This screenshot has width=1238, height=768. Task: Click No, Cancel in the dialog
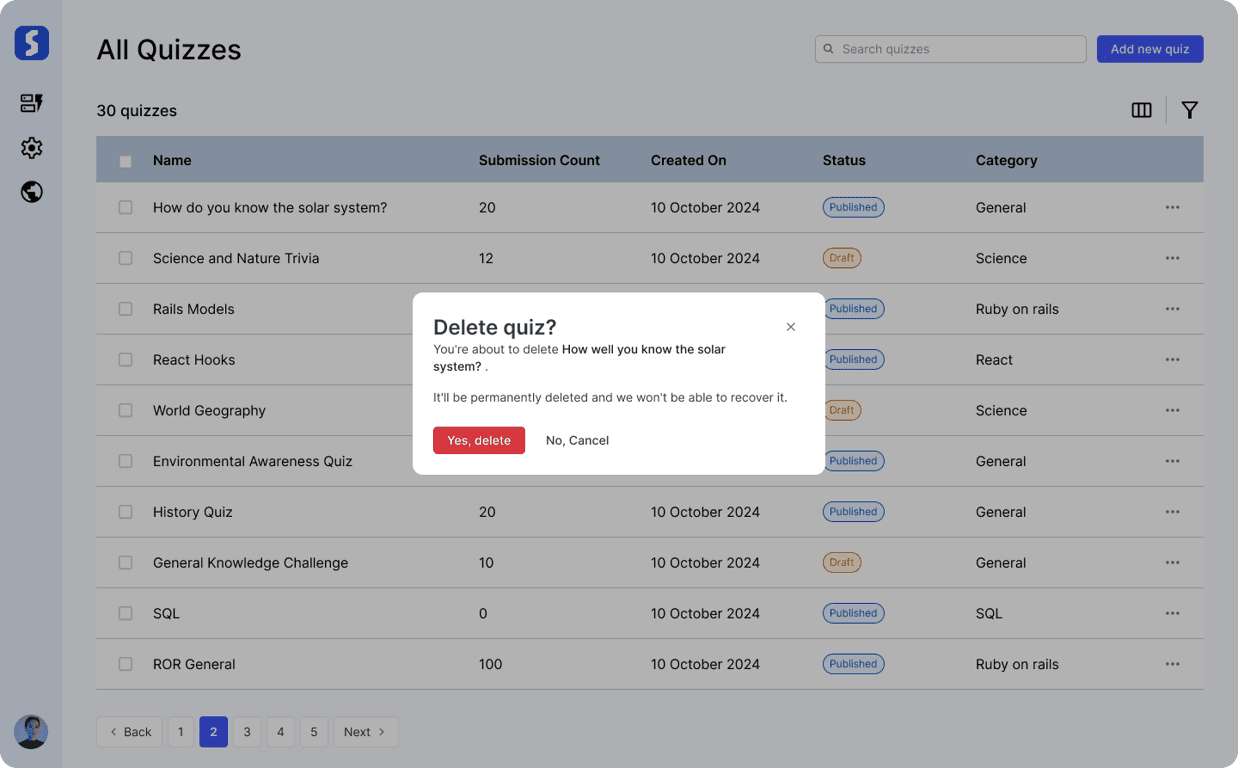(577, 440)
